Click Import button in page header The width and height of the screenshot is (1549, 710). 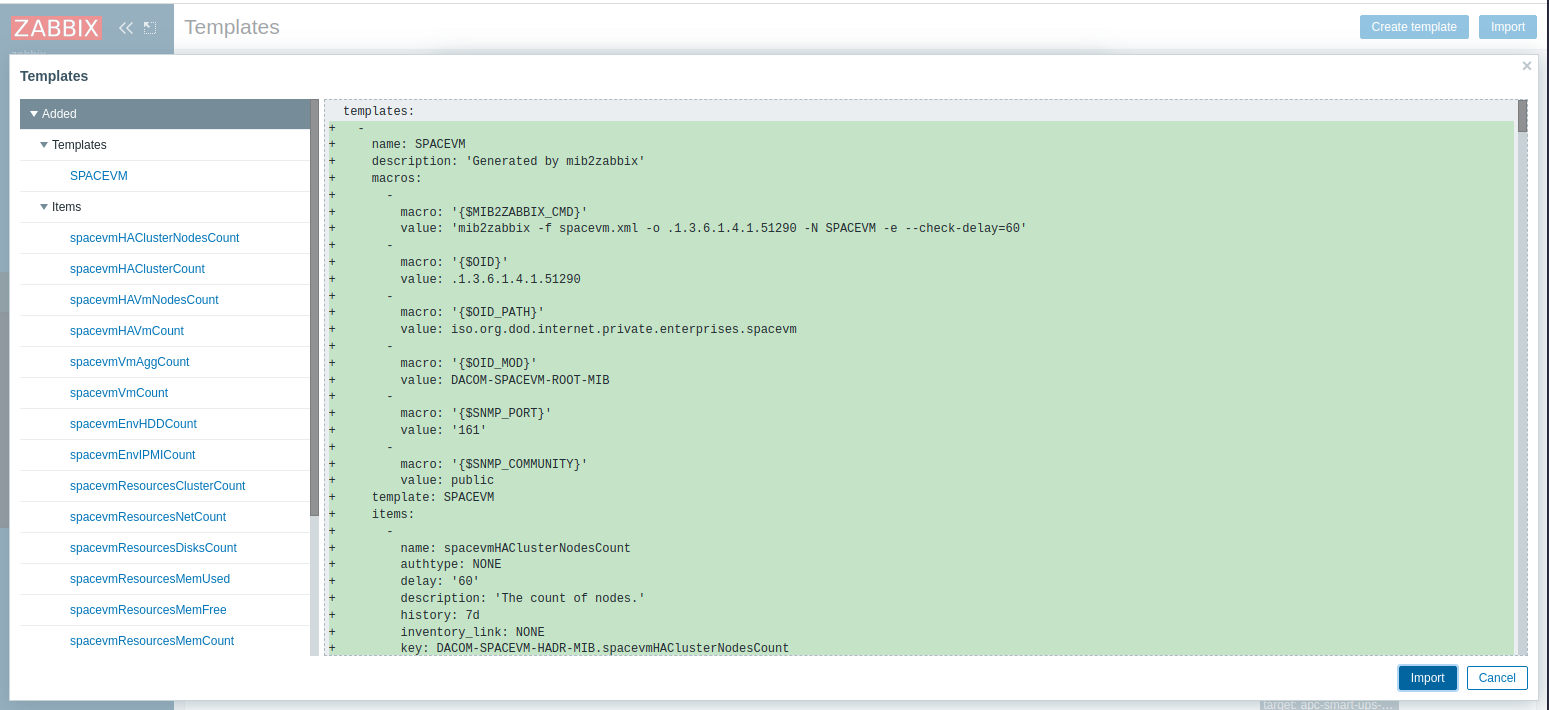pyautogui.click(x=1507, y=27)
